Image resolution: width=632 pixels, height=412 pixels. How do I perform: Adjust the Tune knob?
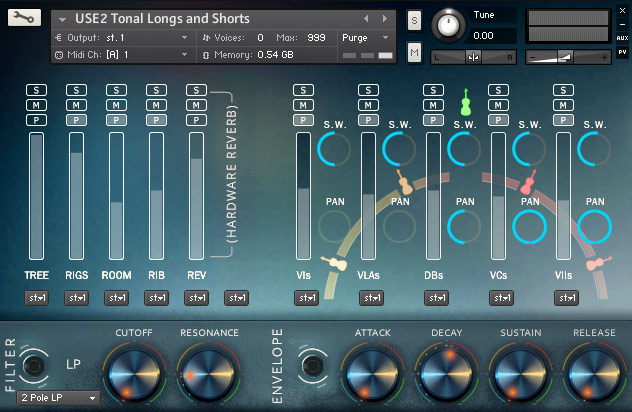click(x=448, y=25)
